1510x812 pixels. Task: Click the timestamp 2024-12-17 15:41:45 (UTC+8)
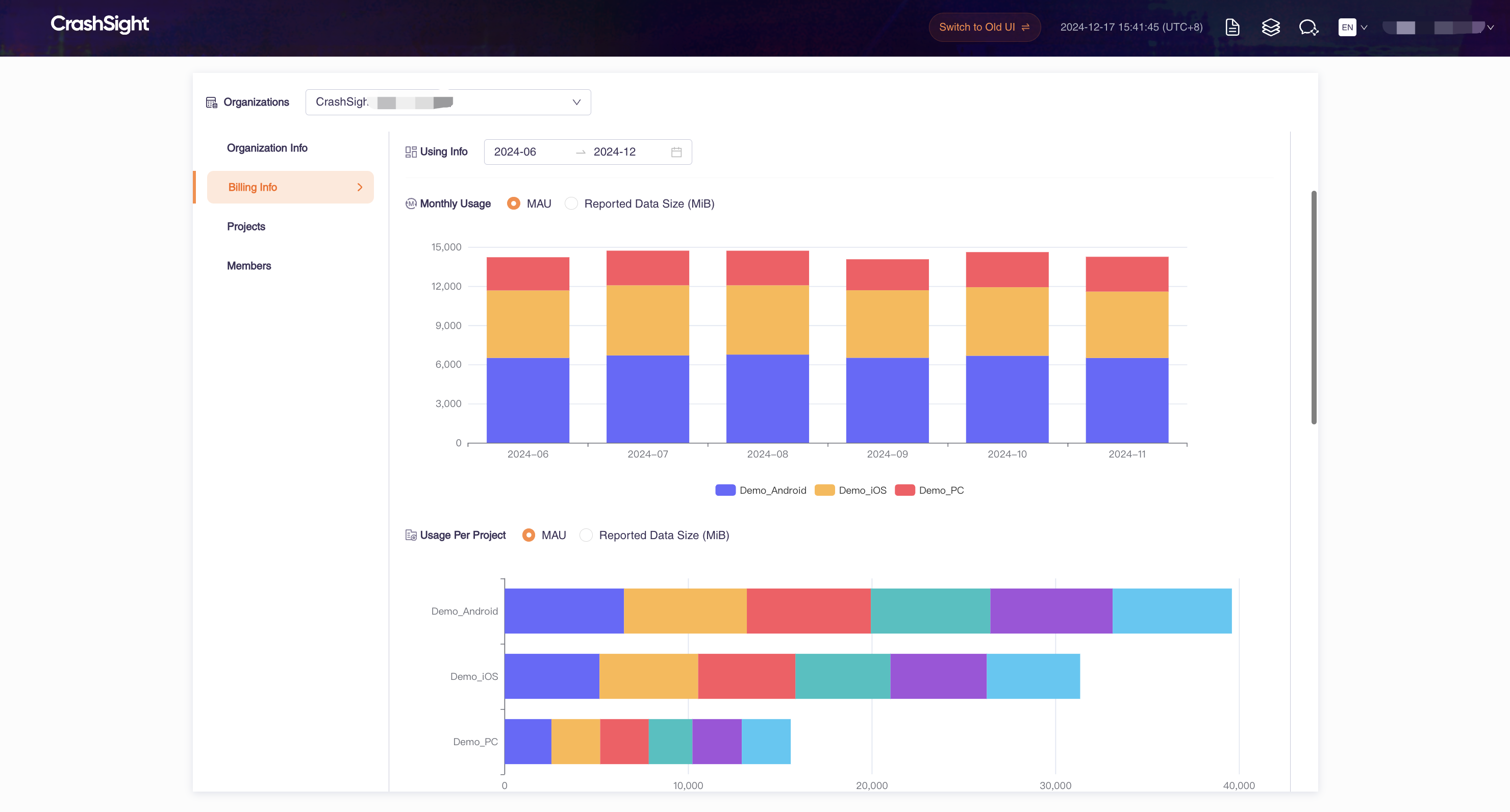click(1131, 27)
